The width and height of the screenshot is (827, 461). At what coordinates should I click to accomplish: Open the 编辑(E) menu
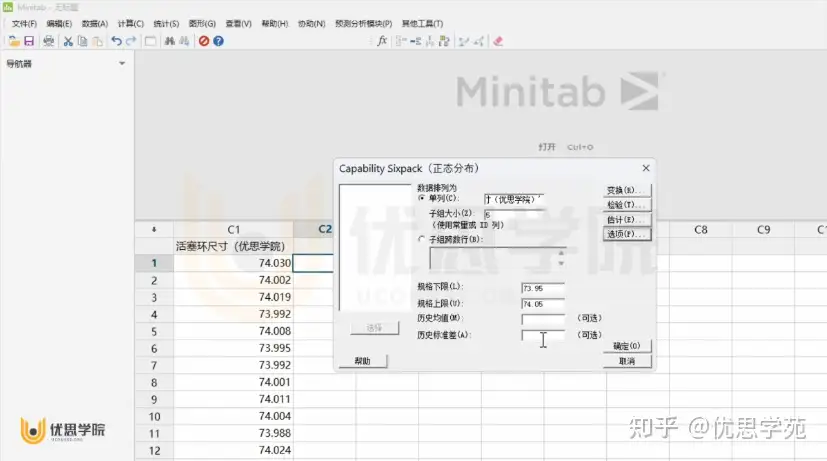pos(59,24)
